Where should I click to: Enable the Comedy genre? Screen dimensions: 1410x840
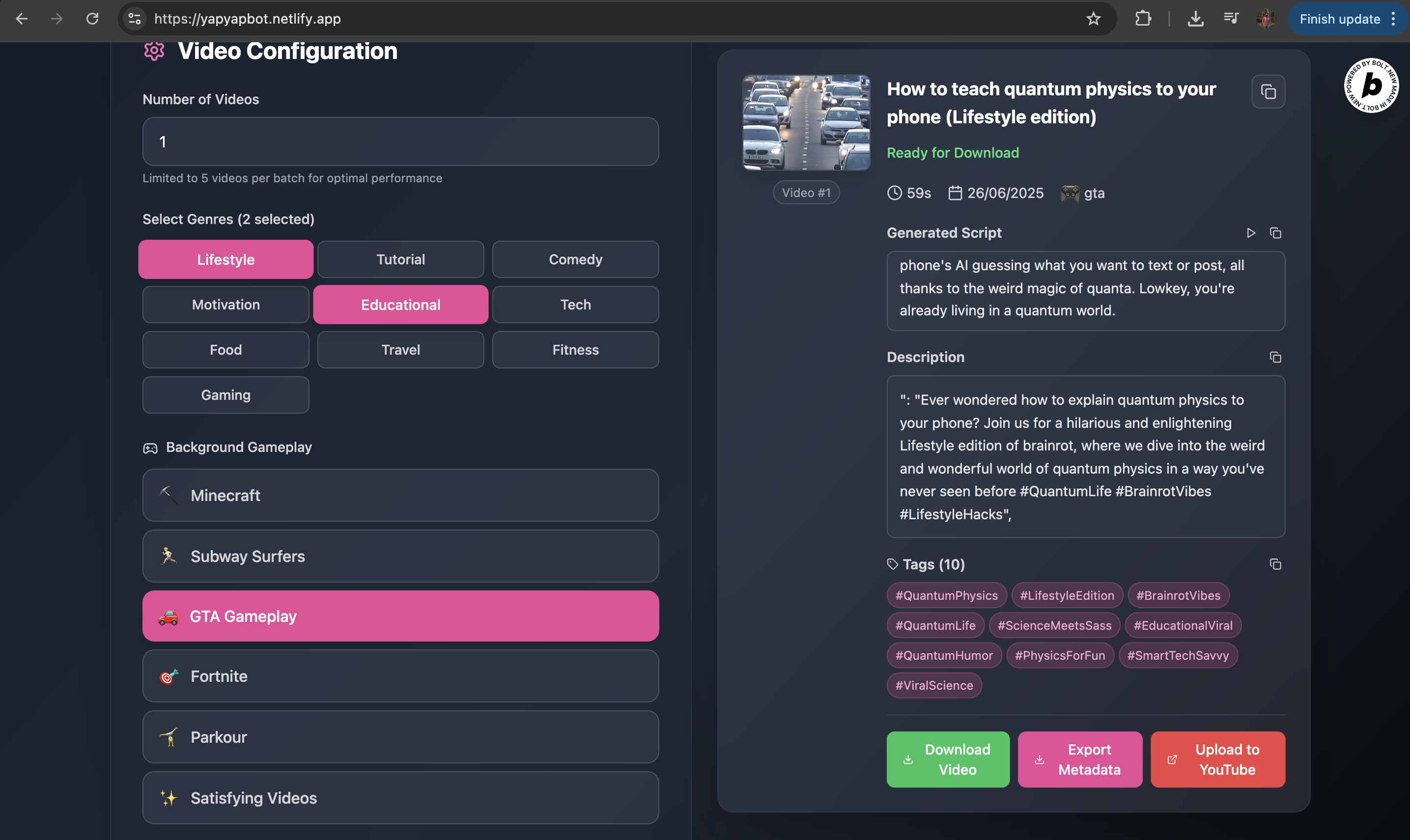point(575,260)
